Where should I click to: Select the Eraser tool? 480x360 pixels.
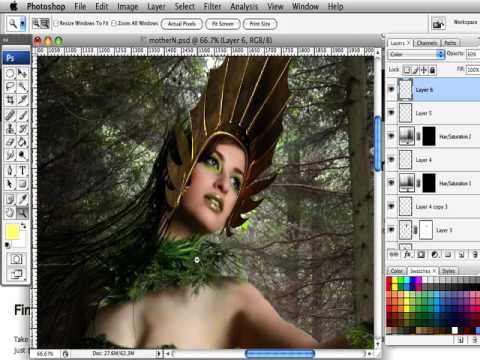(10, 142)
